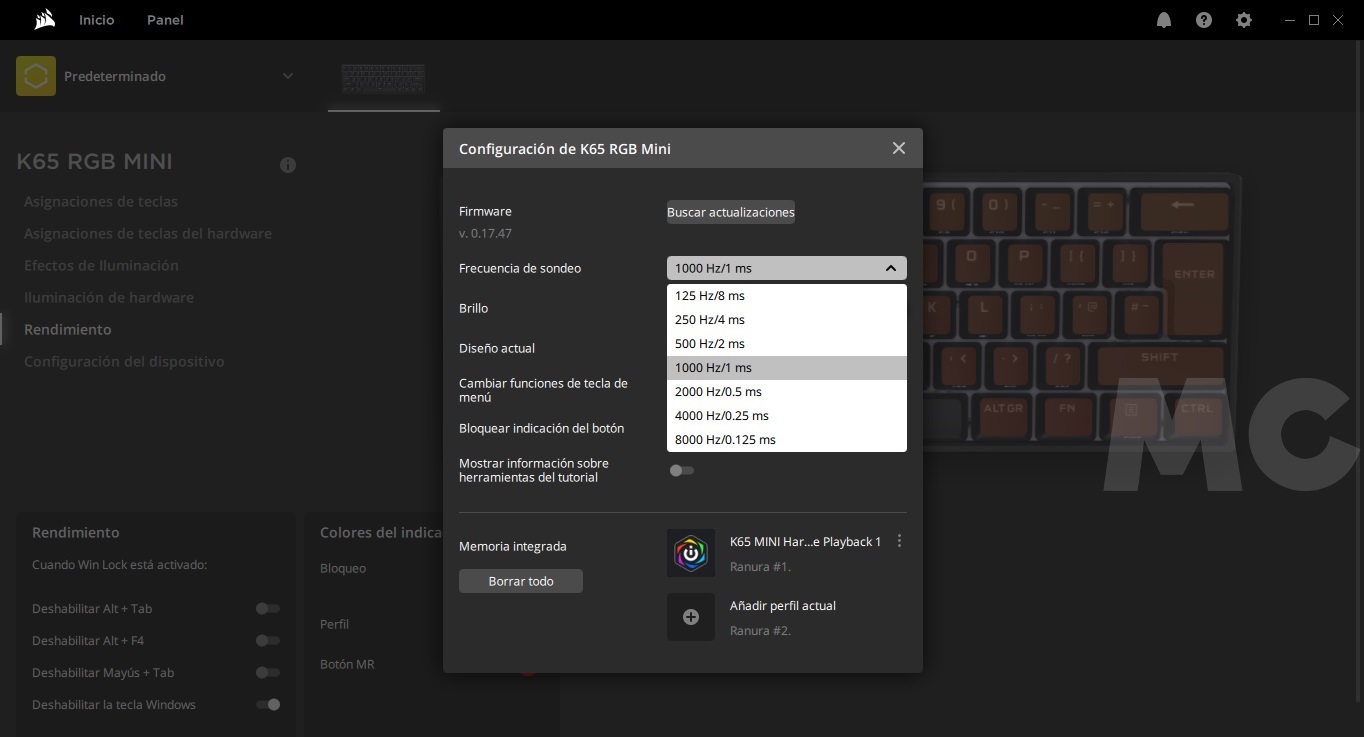Click the K65 RGB MINI info icon
This screenshot has width=1364, height=737.
coord(288,165)
